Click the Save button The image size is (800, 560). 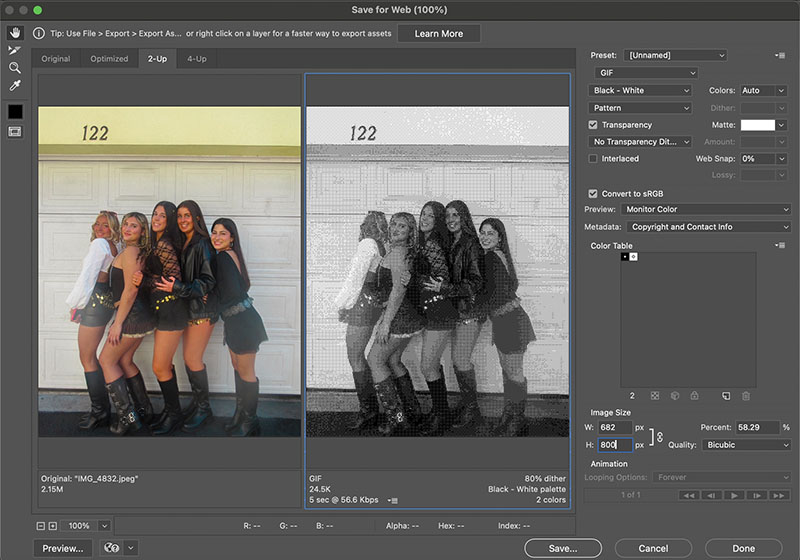pos(562,548)
